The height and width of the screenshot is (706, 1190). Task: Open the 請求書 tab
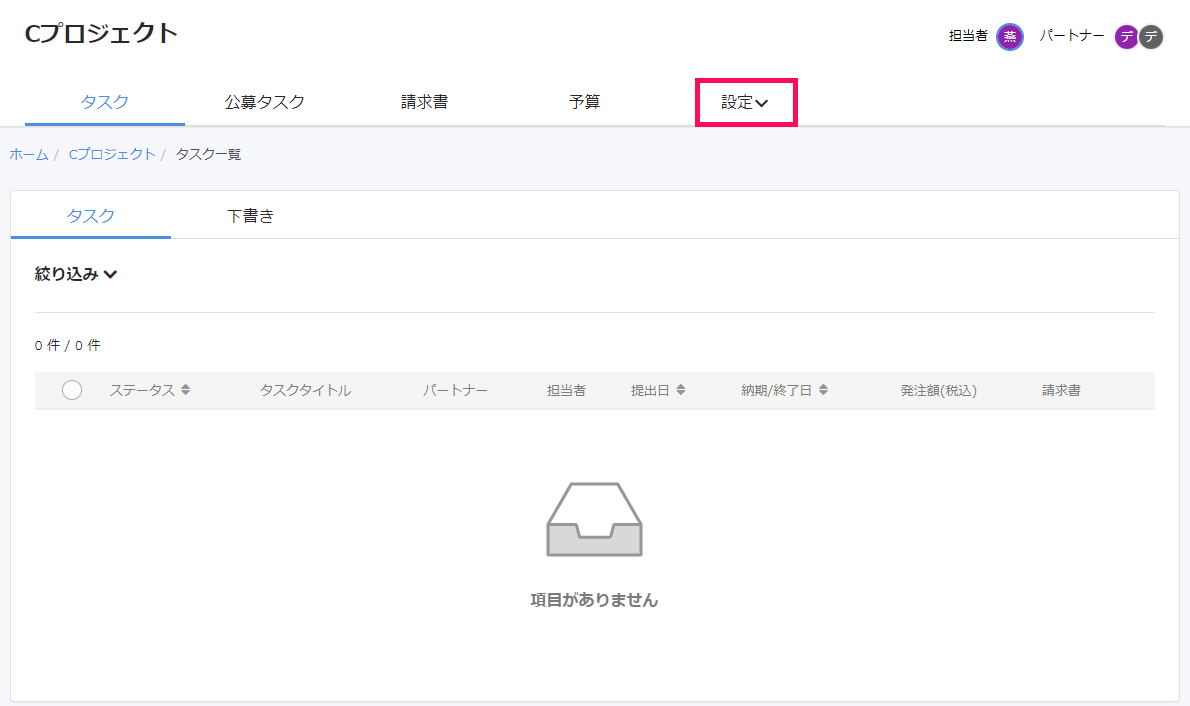click(424, 102)
